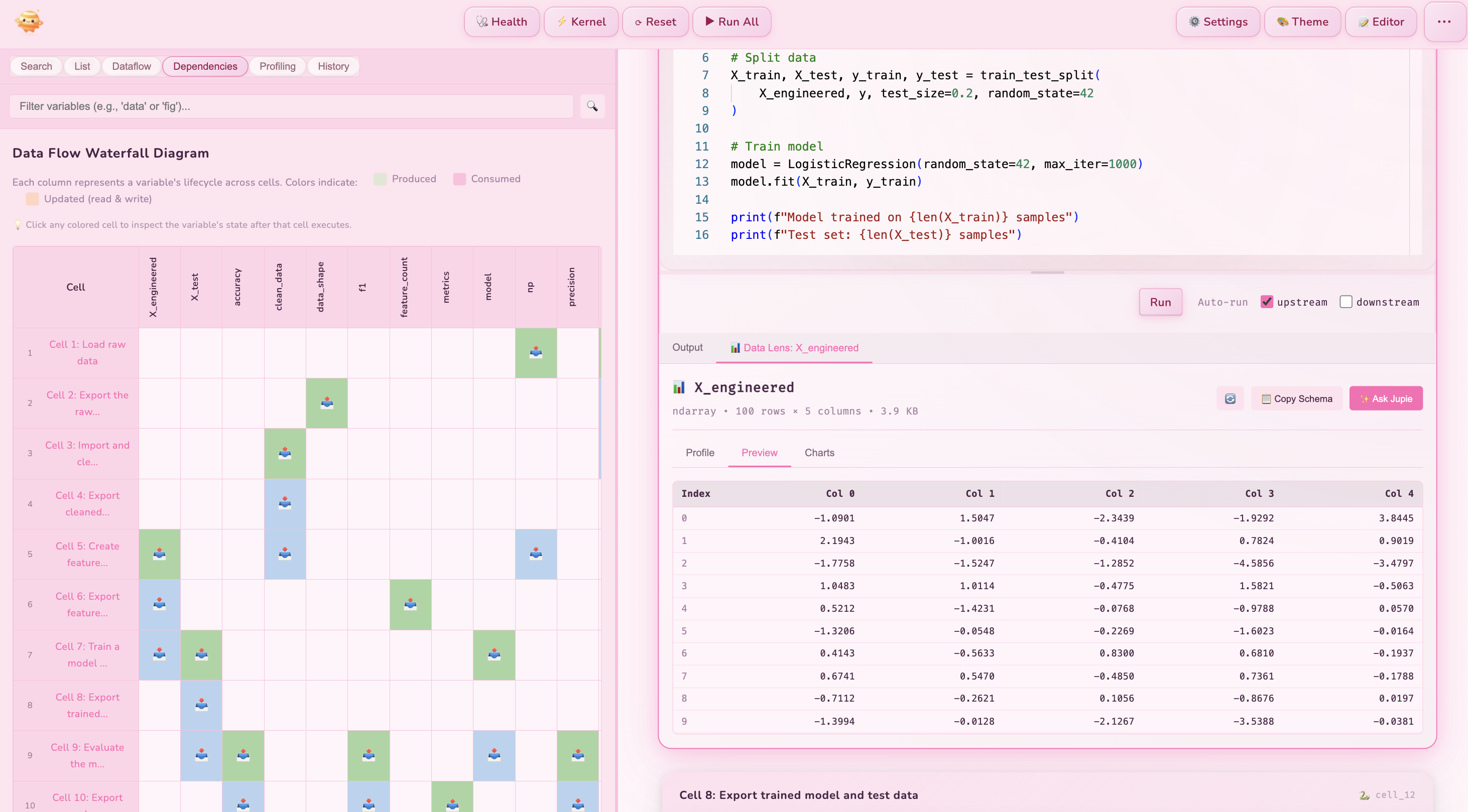Image resolution: width=1468 pixels, height=812 pixels.
Task: Click into the Filter variables input field
Action: pos(291,106)
